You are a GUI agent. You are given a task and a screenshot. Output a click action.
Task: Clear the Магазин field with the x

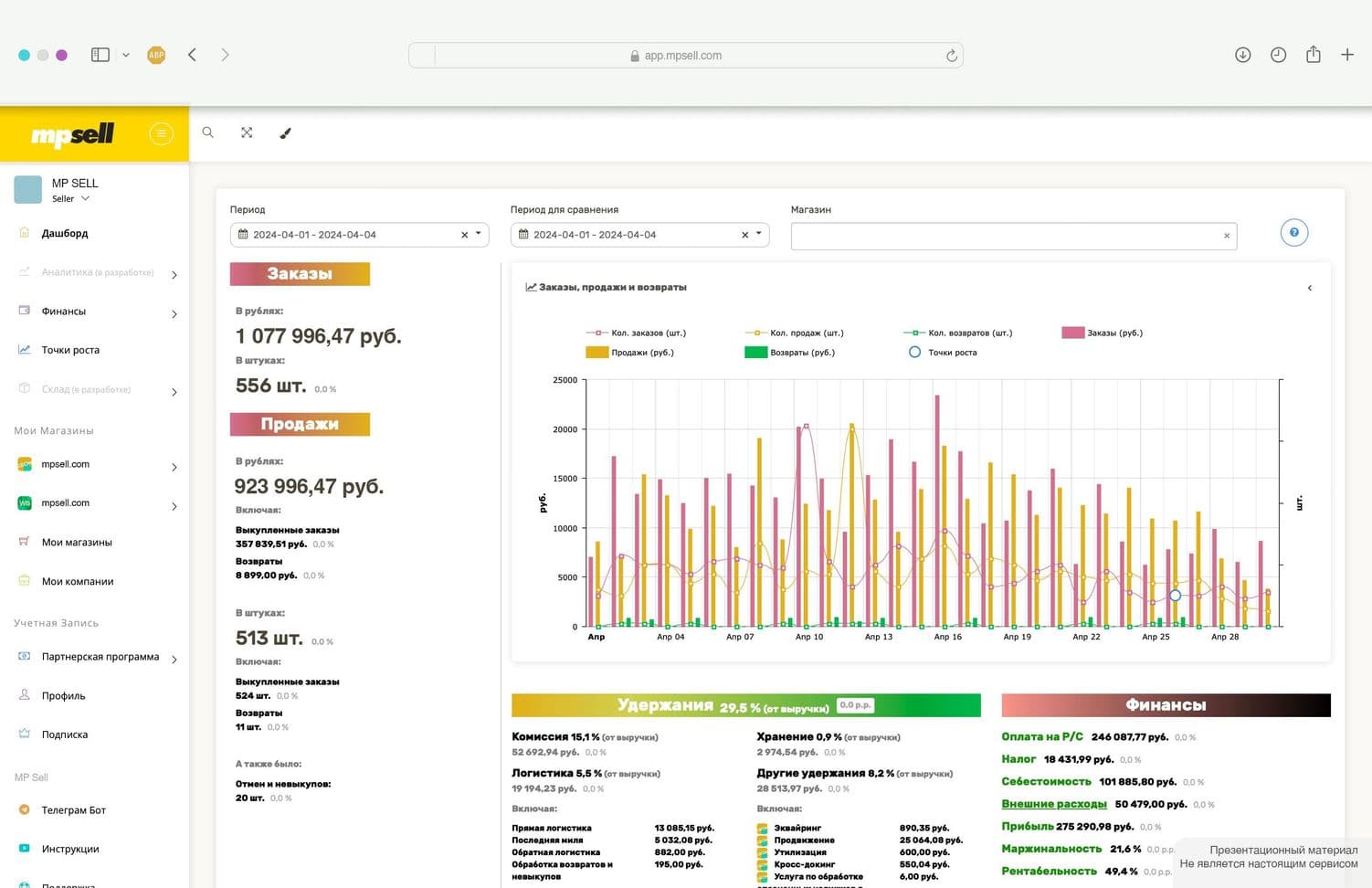[1227, 236]
